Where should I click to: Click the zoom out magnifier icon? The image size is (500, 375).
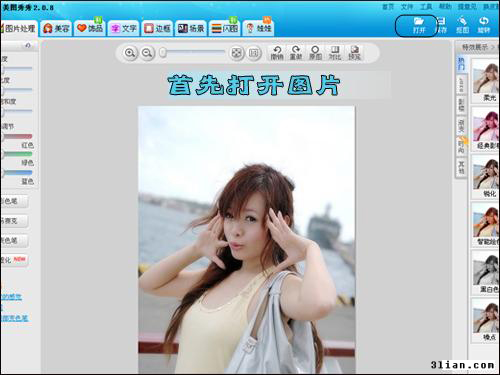point(147,53)
